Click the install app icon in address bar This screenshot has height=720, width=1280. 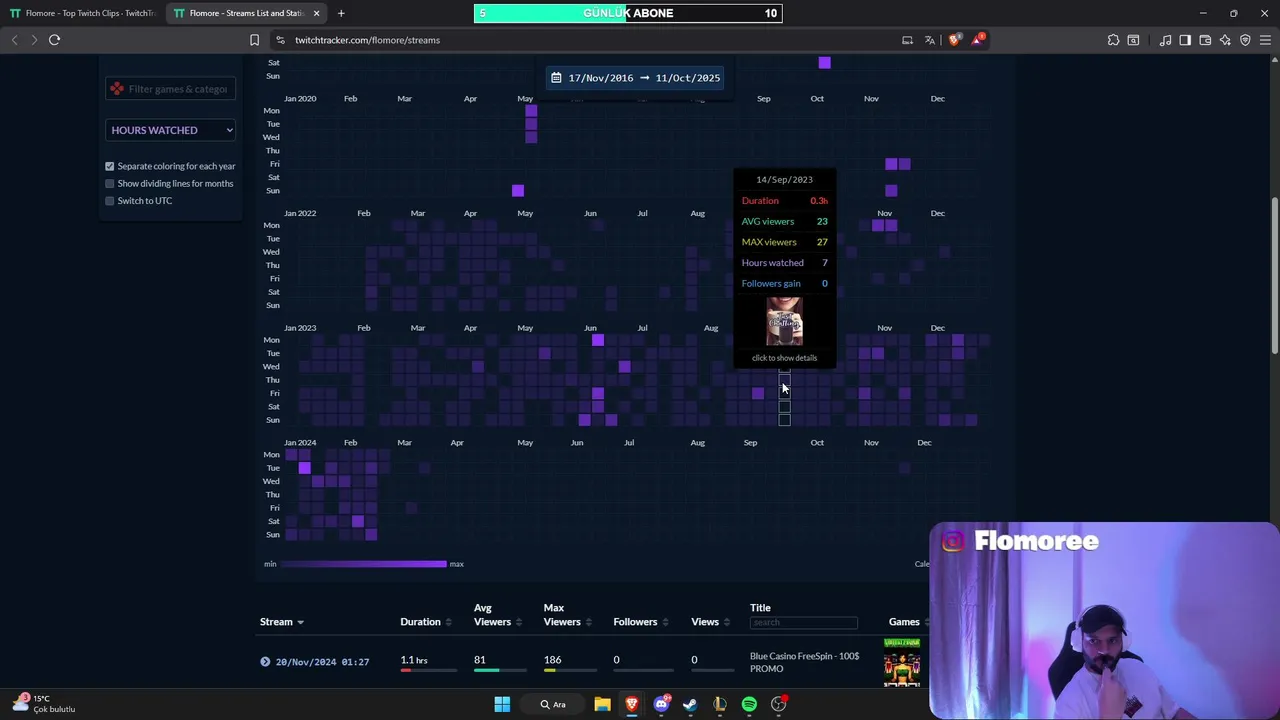click(x=907, y=40)
